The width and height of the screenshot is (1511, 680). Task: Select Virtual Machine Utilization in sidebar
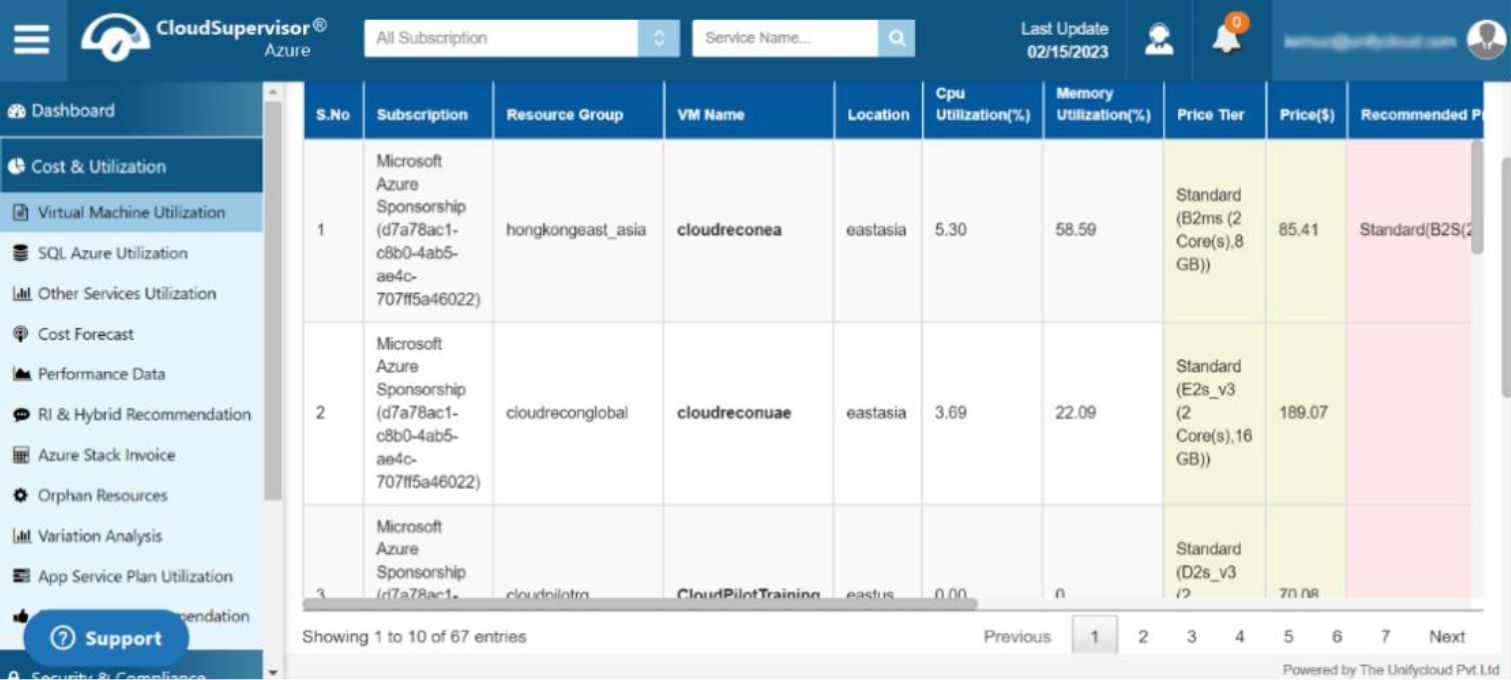131,213
